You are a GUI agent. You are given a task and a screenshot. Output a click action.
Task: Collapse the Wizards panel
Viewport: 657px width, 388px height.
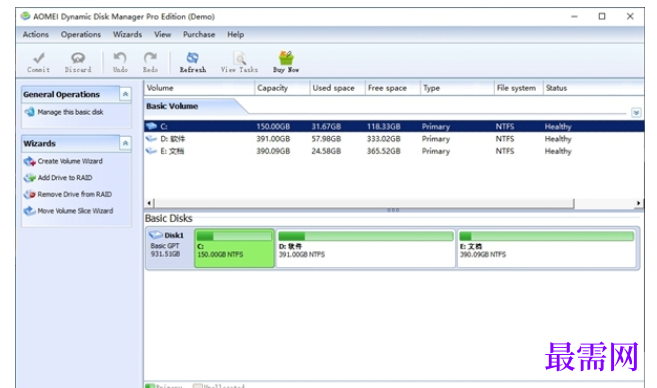tap(125, 143)
